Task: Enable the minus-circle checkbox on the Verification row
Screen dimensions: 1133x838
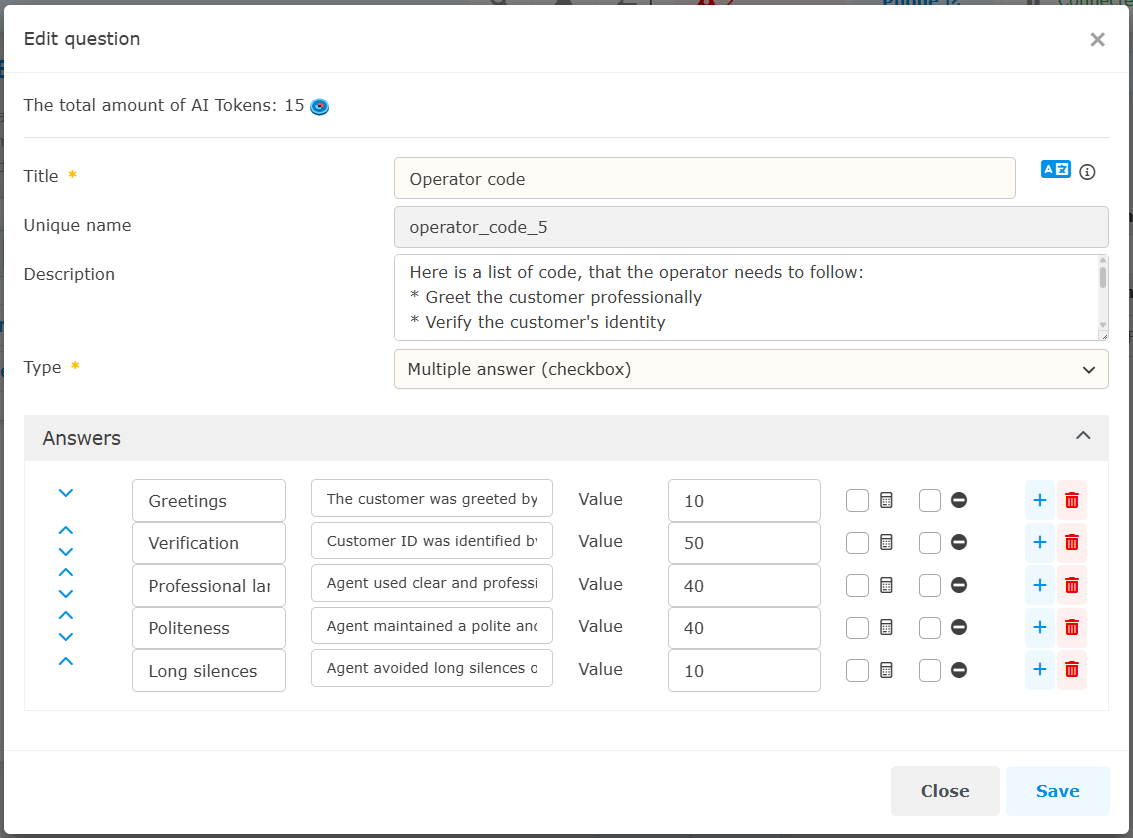Action: [930, 542]
